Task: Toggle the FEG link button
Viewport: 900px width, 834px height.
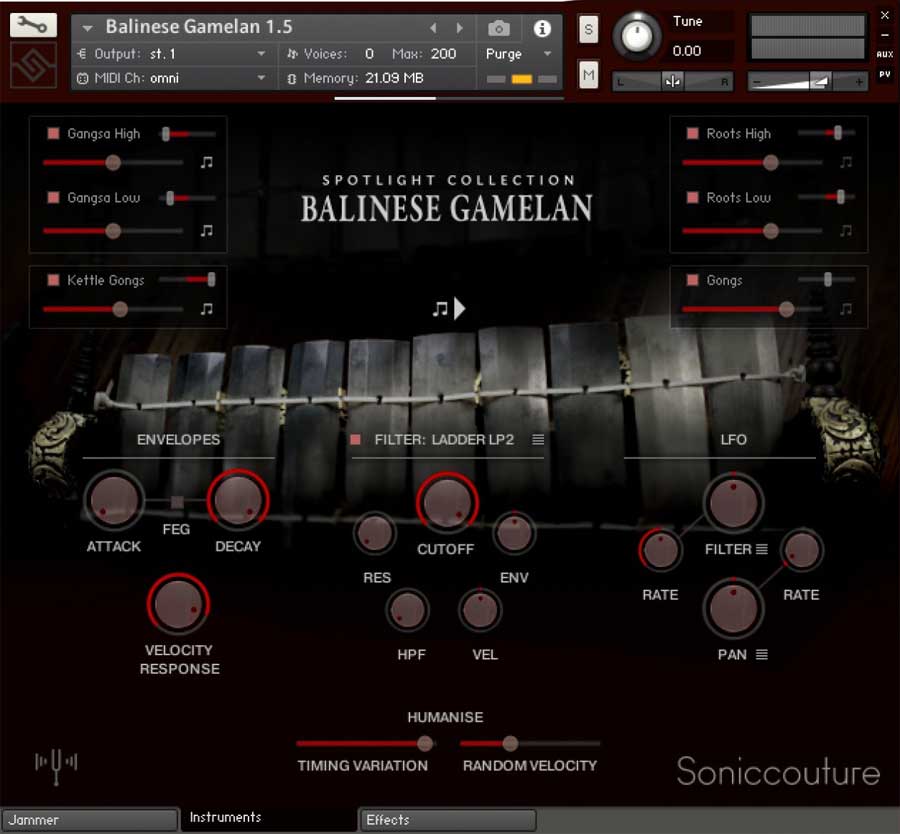Action: (177, 502)
